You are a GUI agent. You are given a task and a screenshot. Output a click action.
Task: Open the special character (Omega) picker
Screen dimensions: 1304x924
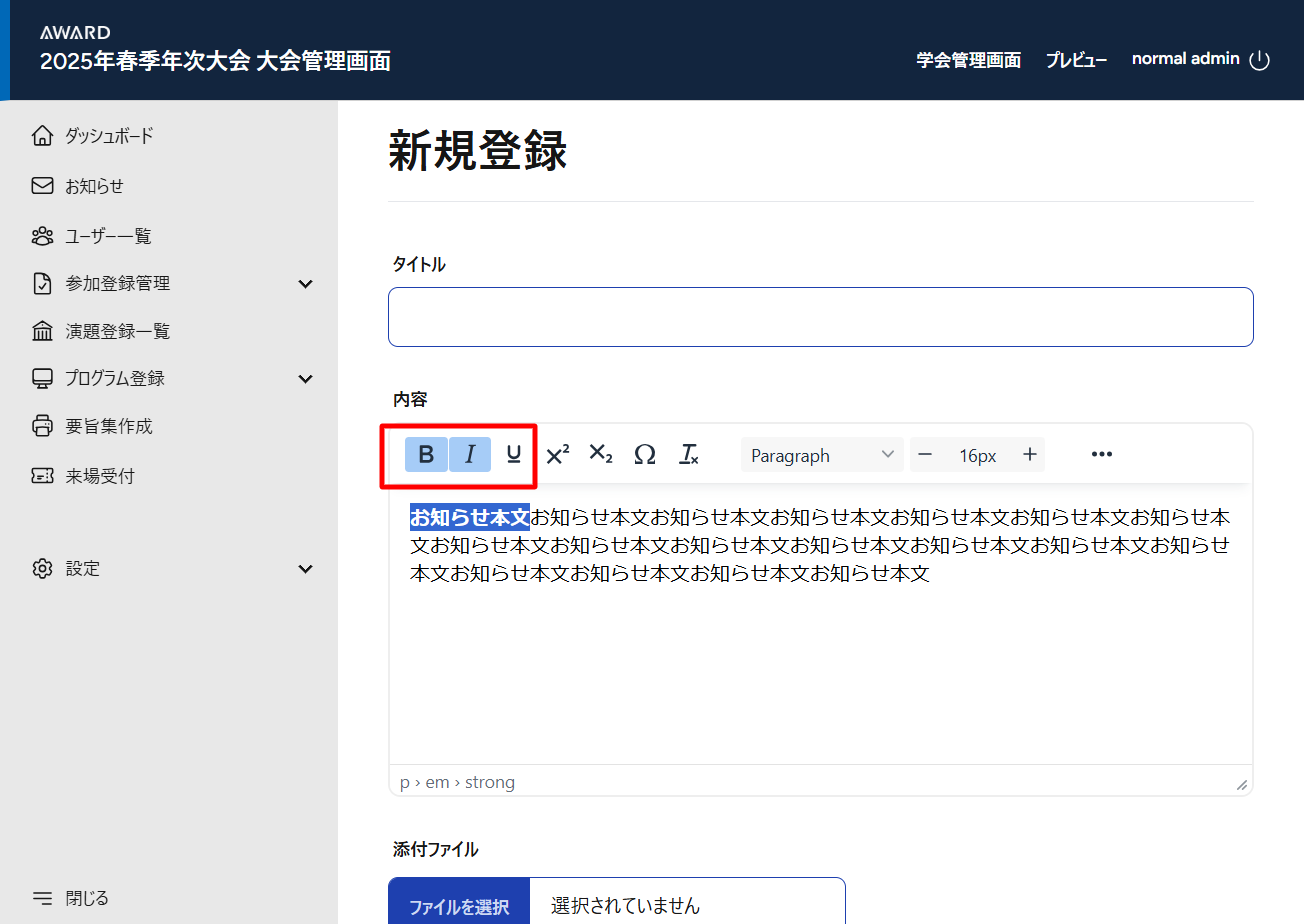pos(645,455)
